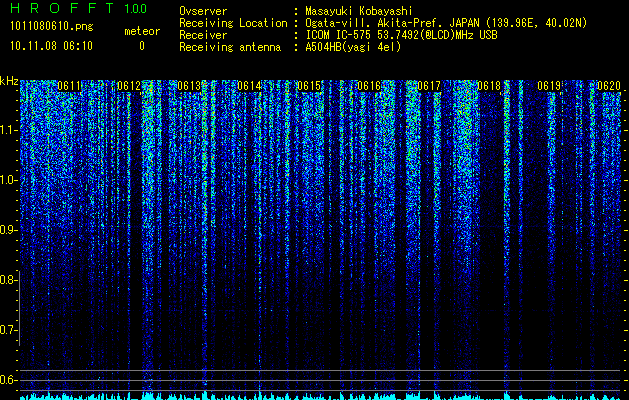The width and height of the screenshot is (629, 400).
Task: Click the 0615 time marker
Action: pyautogui.click(x=309, y=86)
